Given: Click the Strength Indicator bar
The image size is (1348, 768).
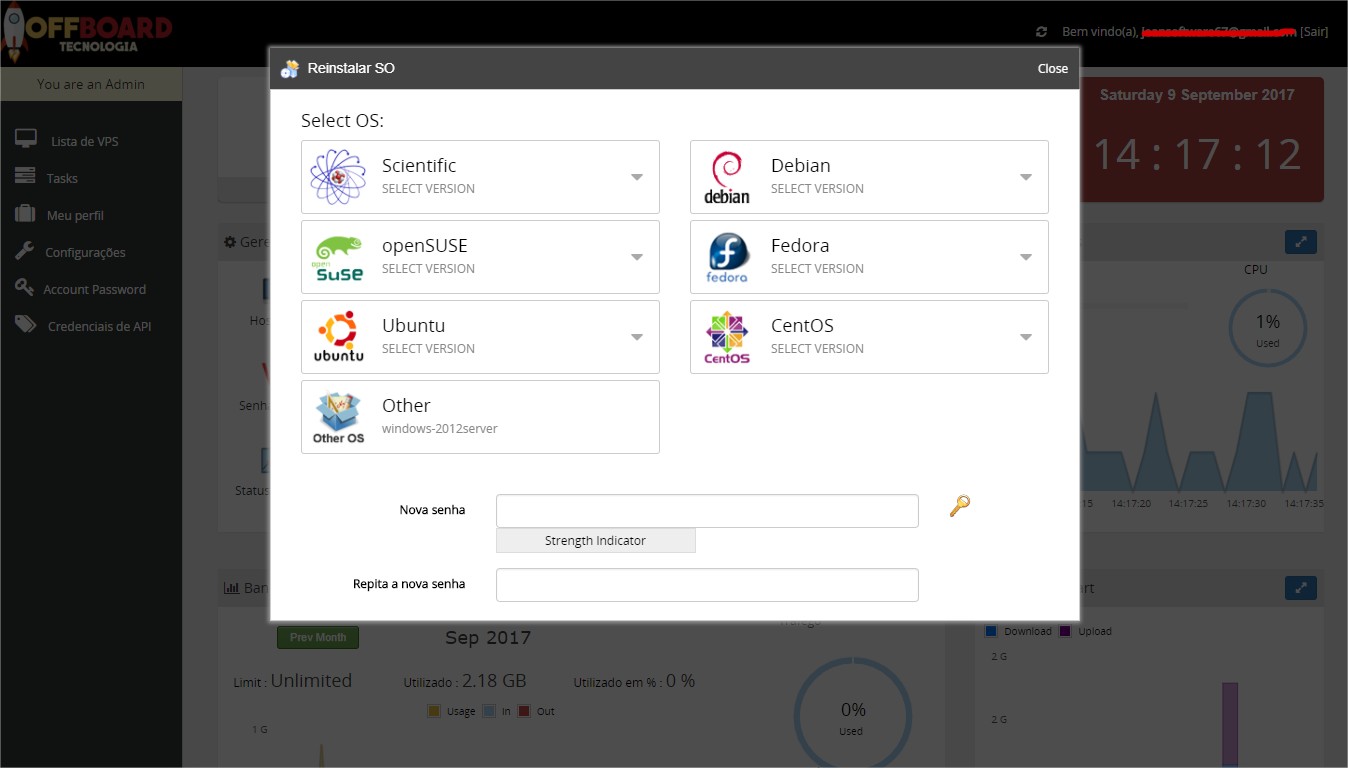Looking at the screenshot, I should [595, 540].
